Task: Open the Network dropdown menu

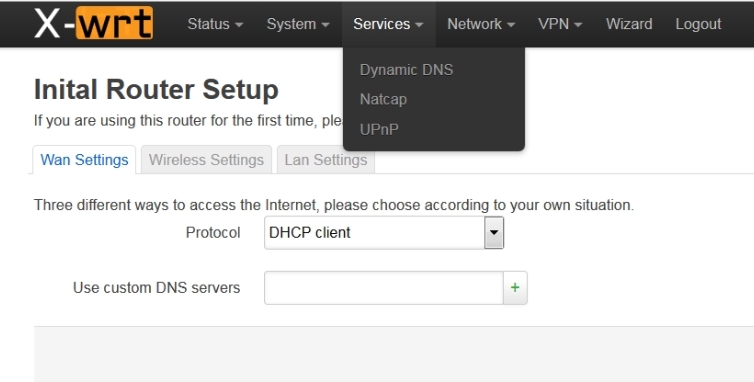Action: [x=481, y=24]
